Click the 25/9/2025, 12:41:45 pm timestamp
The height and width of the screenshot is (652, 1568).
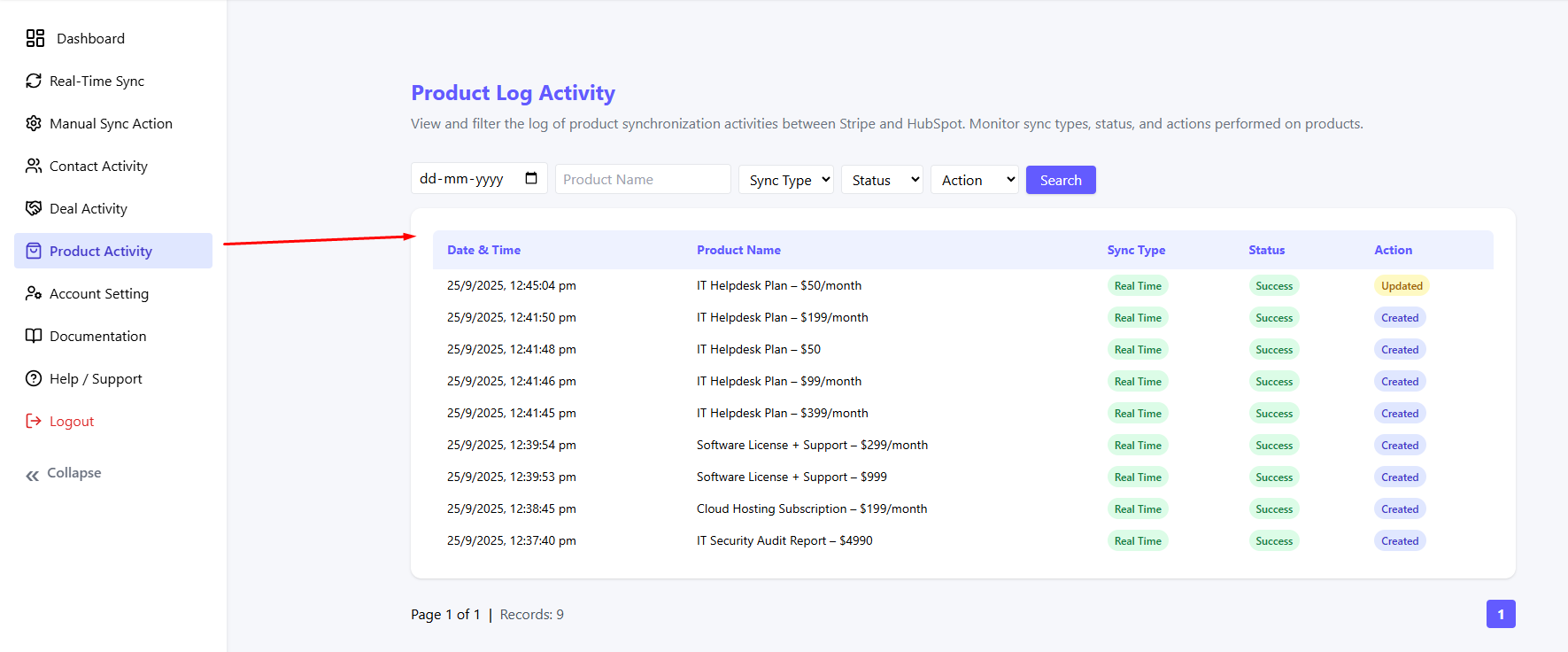coord(512,413)
